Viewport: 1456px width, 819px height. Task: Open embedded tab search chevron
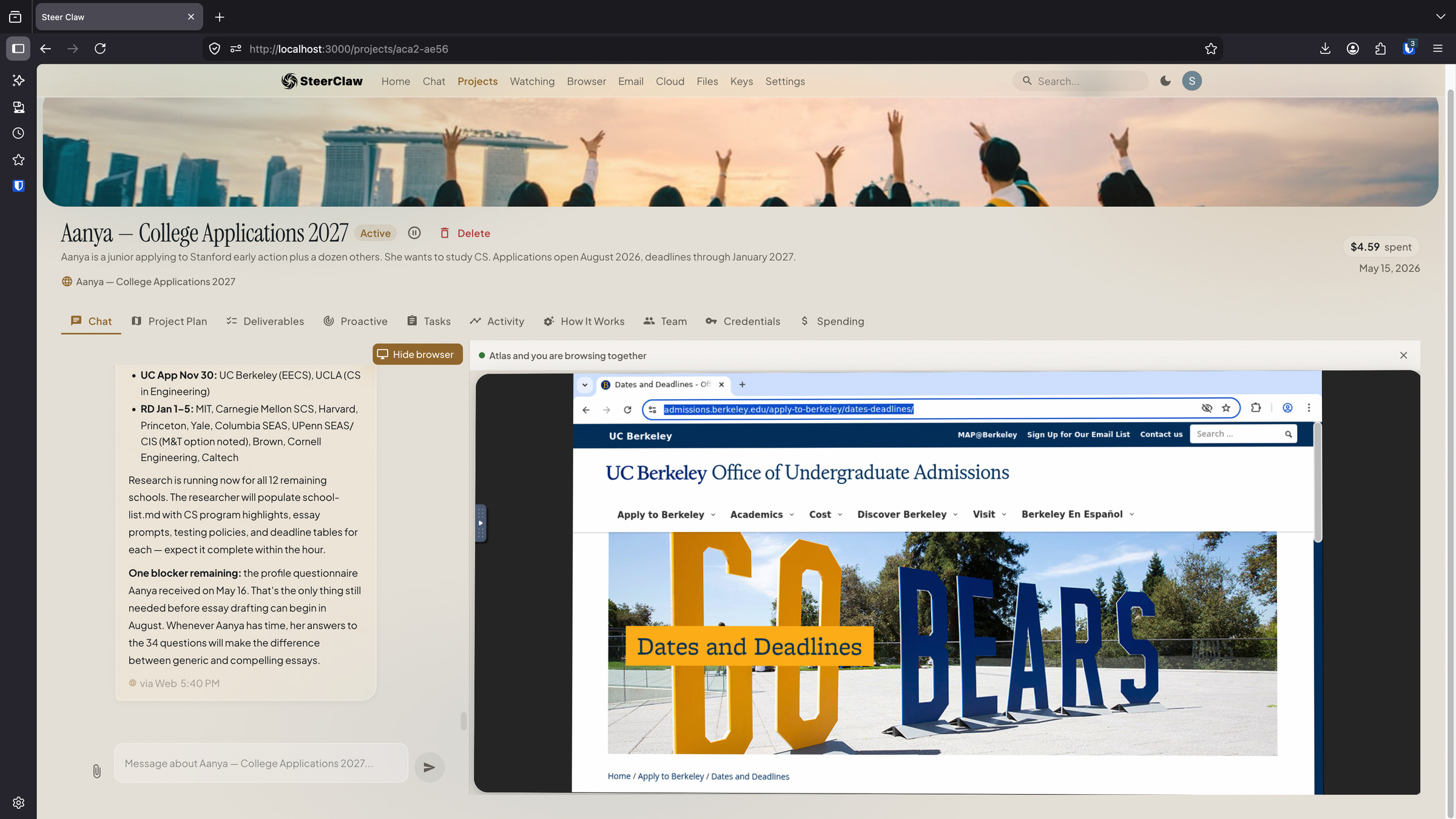[x=584, y=385]
